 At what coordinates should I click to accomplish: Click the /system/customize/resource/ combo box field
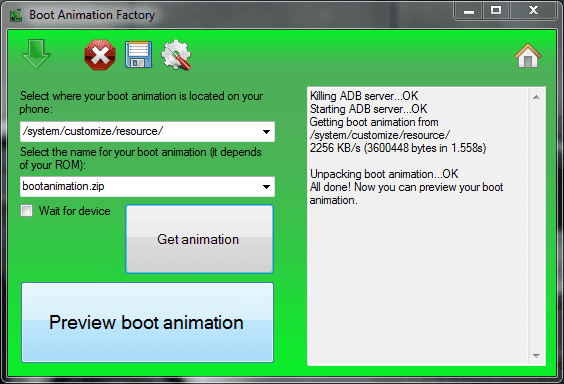(x=147, y=132)
